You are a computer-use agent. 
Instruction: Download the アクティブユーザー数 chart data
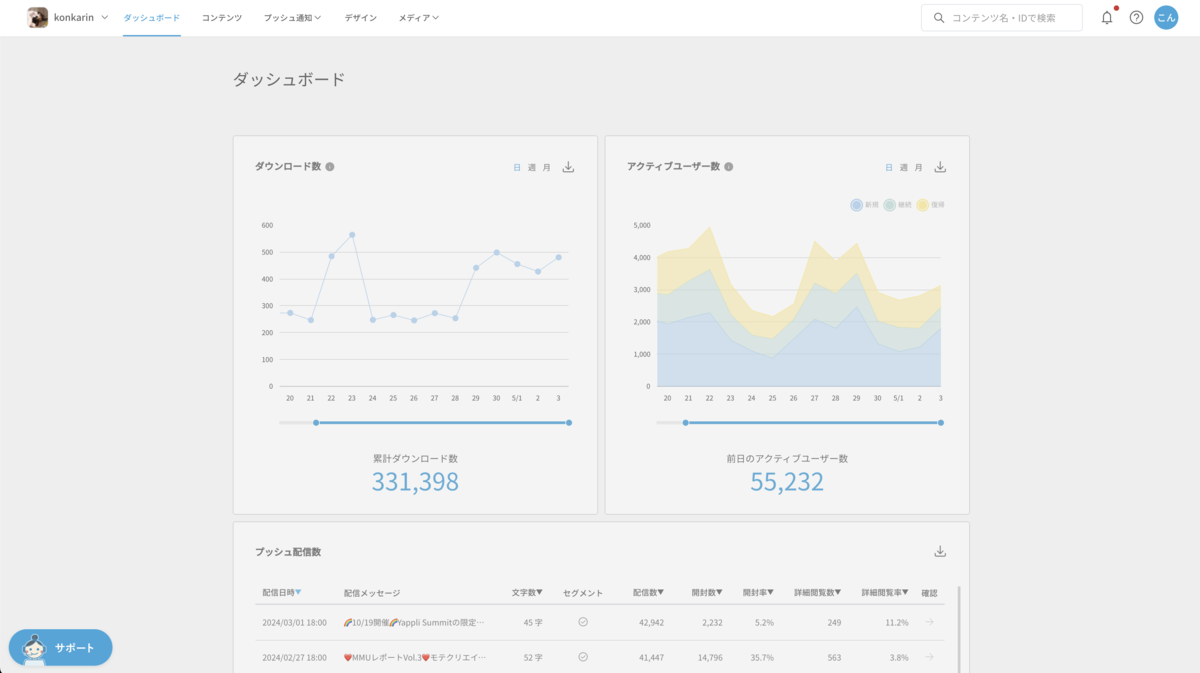point(940,167)
